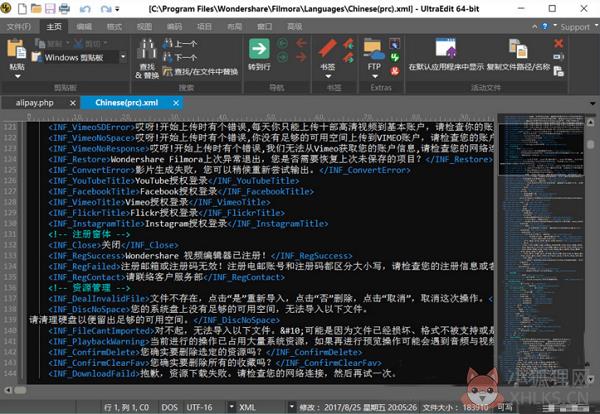Click the large 粘贴 paste icon
This screenshot has height=414, width=600.
coord(16,49)
